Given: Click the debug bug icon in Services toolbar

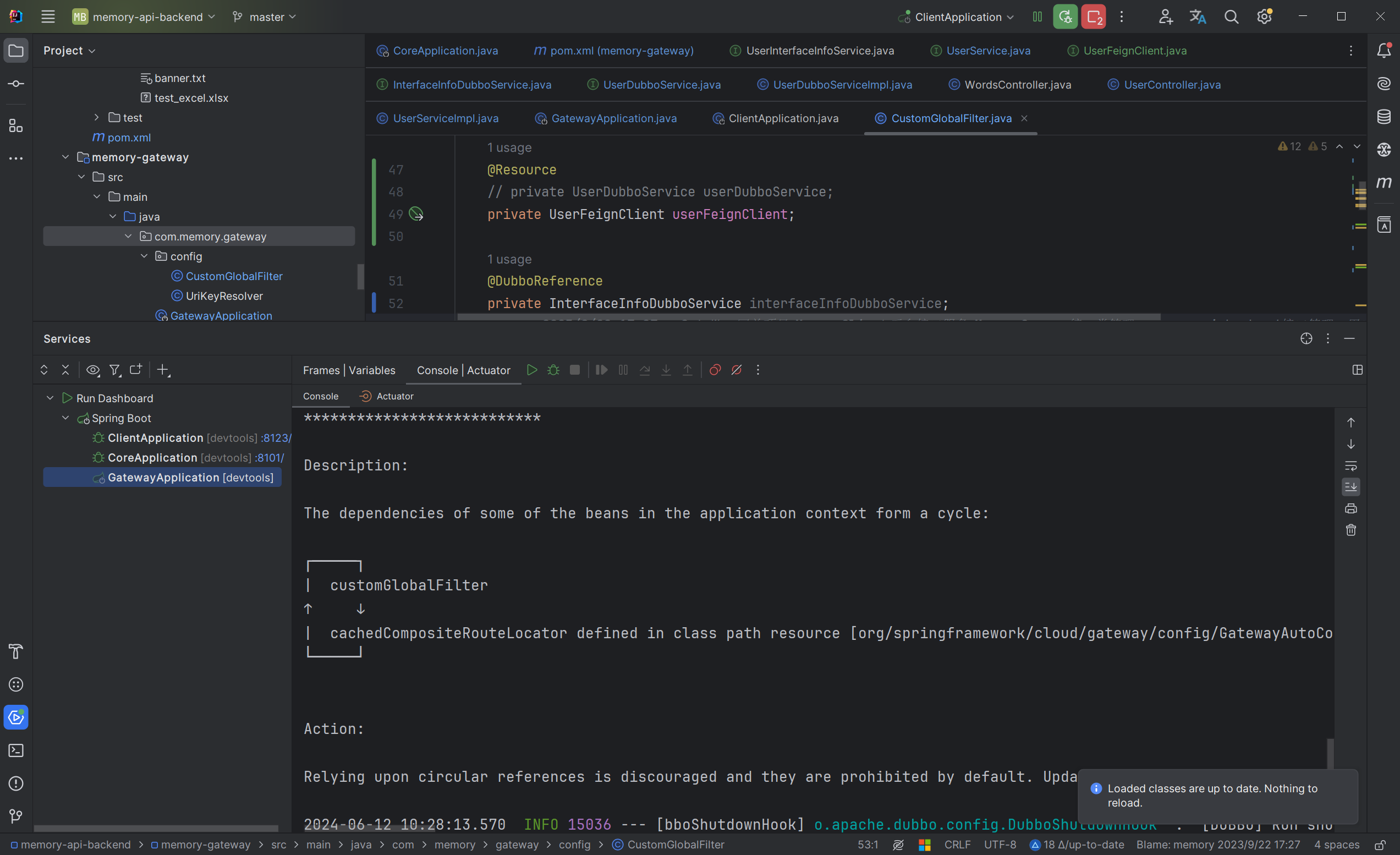Looking at the screenshot, I should pos(553,370).
